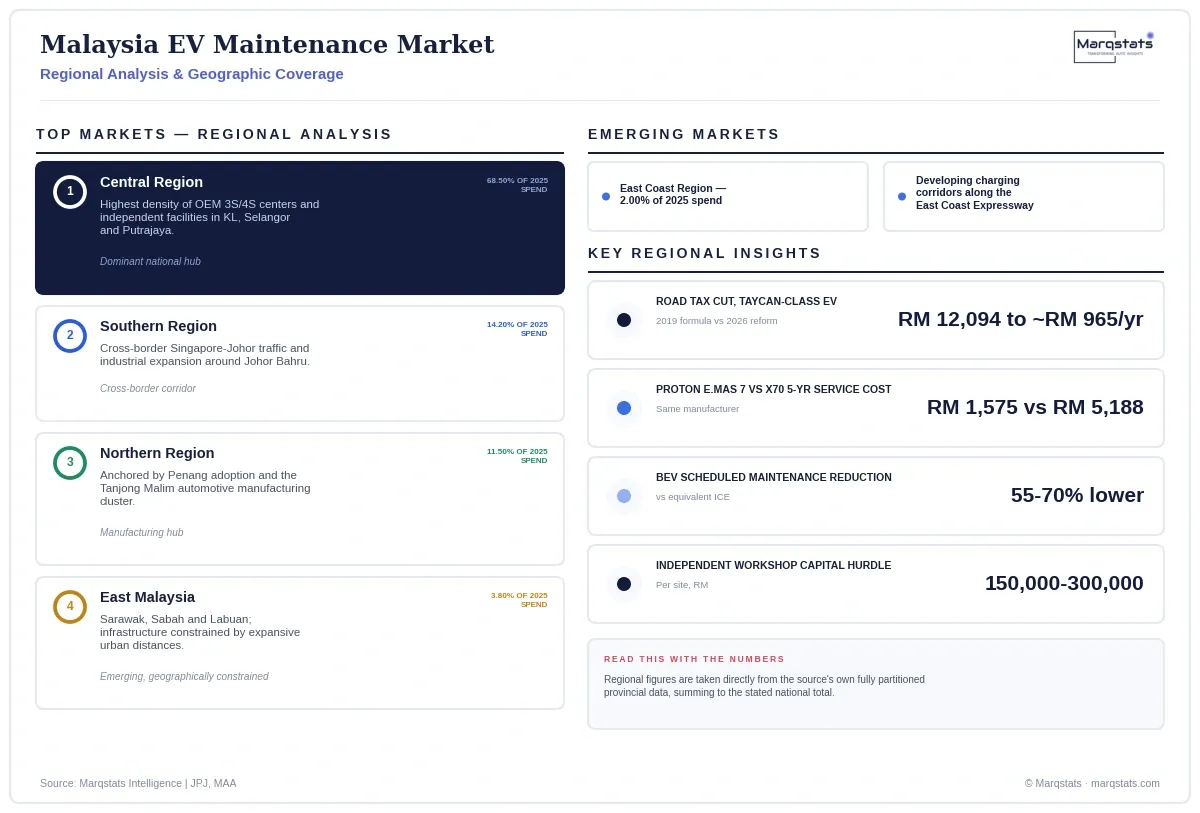Screen dimensions: 1200x813
Task: Click the 'Cross-border Singapore-Johor traffic' description
Action: tap(205, 355)
